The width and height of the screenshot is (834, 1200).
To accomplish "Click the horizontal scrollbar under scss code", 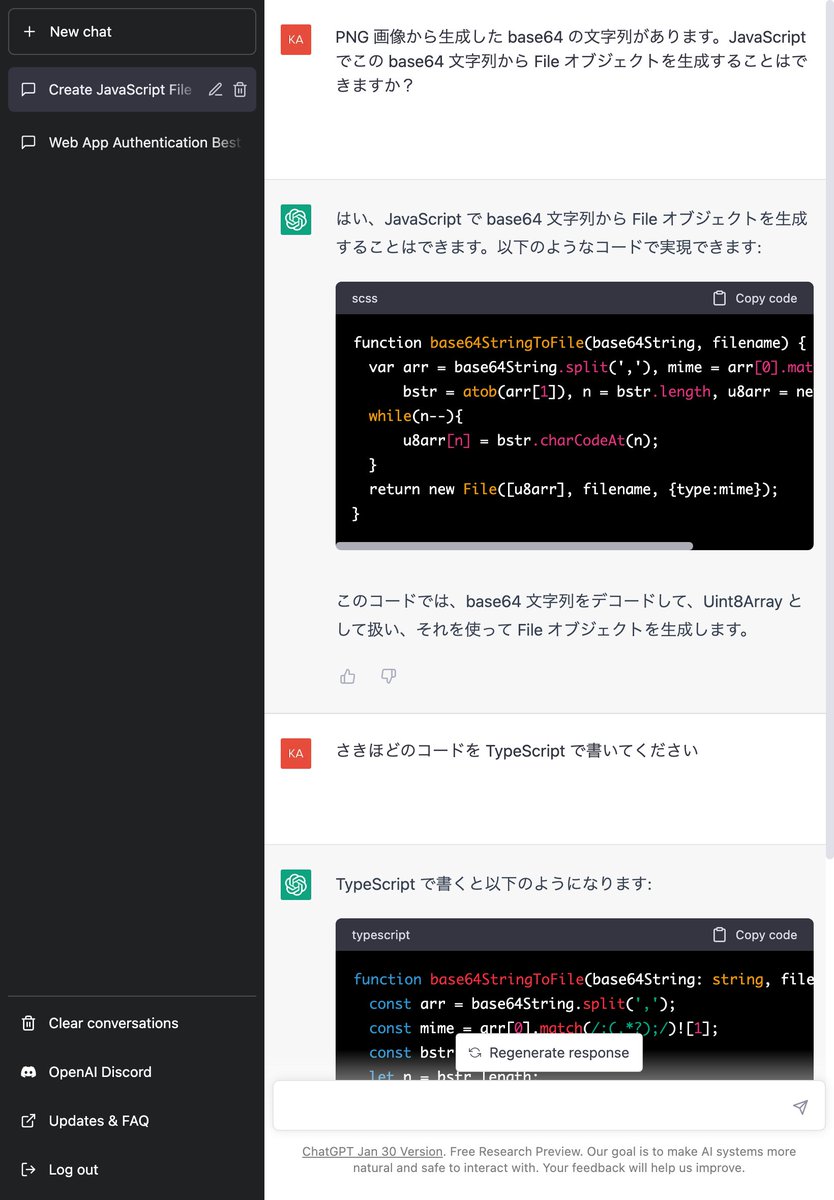I will pyautogui.click(x=514, y=546).
